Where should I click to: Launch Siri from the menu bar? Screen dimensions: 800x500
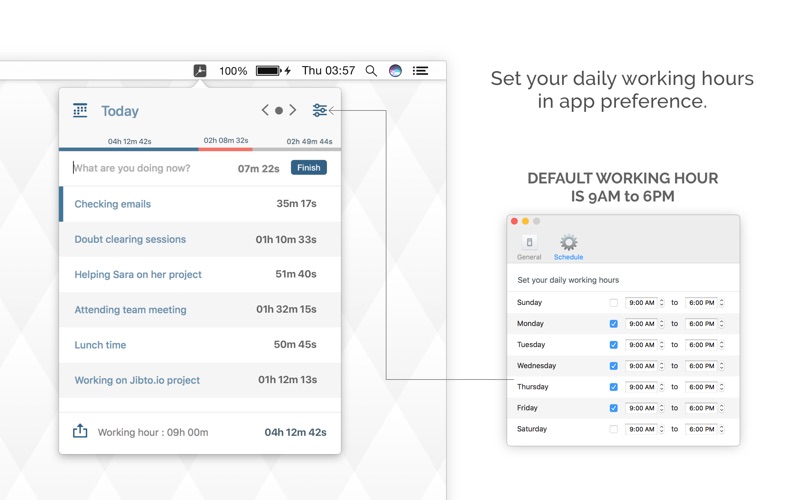coord(395,70)
